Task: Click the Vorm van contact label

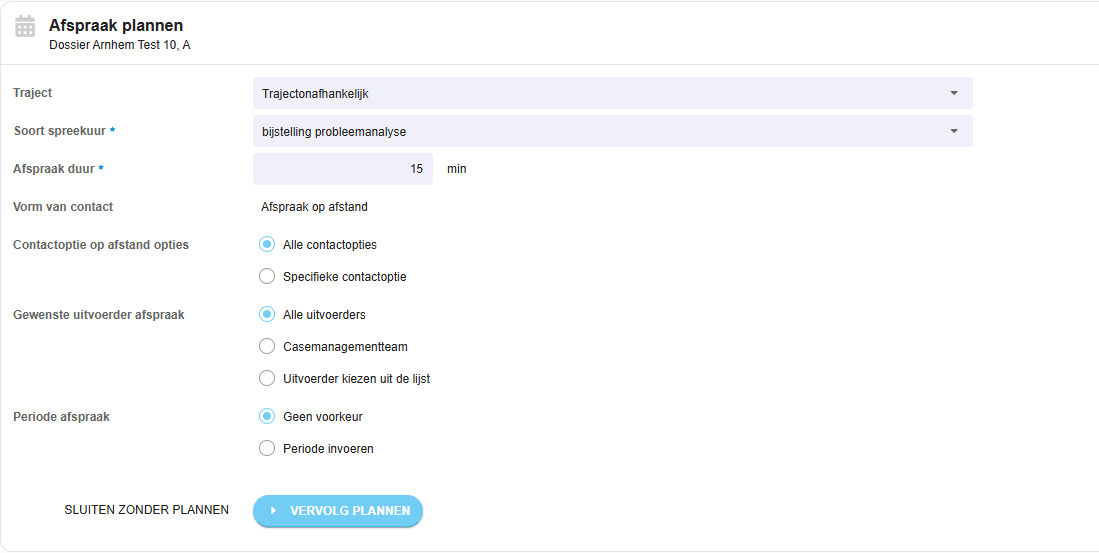Action: [63, 207]
